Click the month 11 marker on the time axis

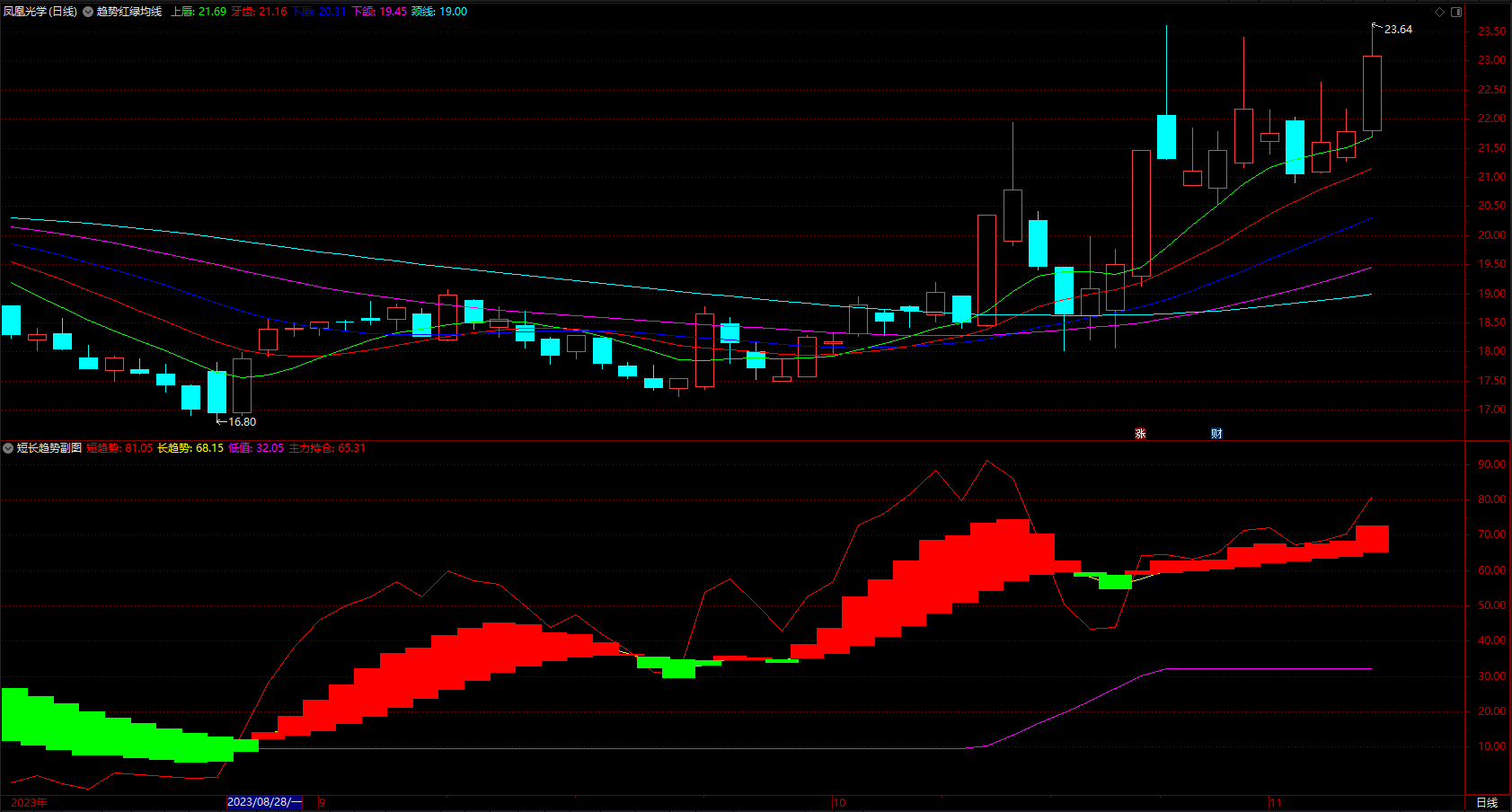point(1276,802)
